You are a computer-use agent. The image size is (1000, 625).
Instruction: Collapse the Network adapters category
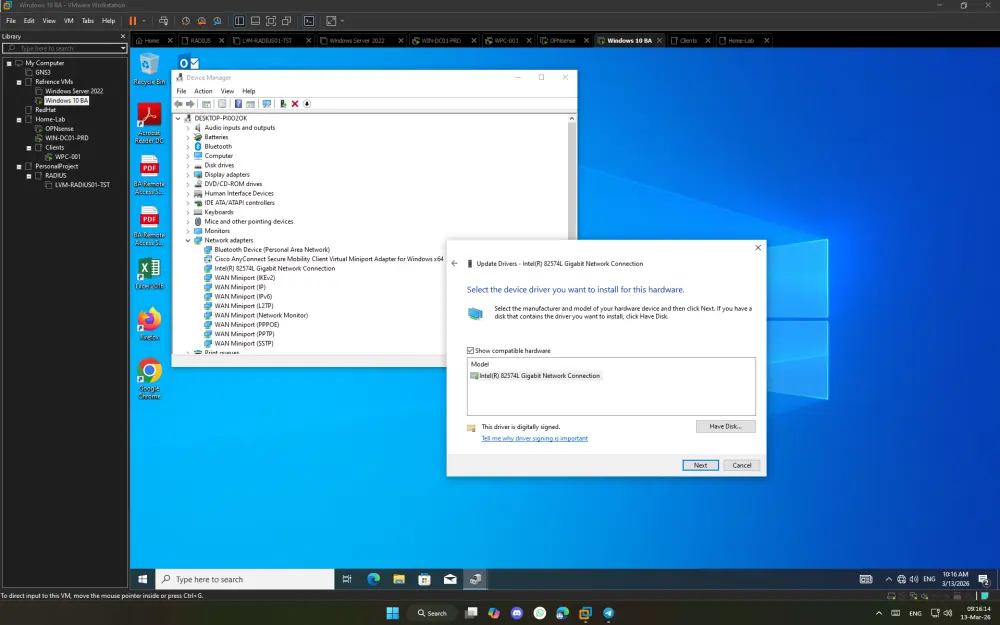point(187,240)
